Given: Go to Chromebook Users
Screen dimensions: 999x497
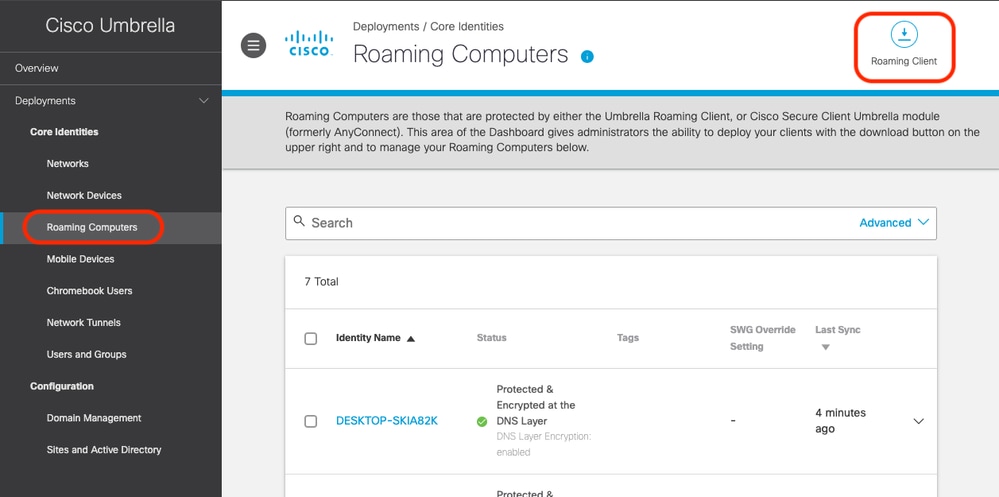Looking at the screenshot, I should (x=89, y=291).
